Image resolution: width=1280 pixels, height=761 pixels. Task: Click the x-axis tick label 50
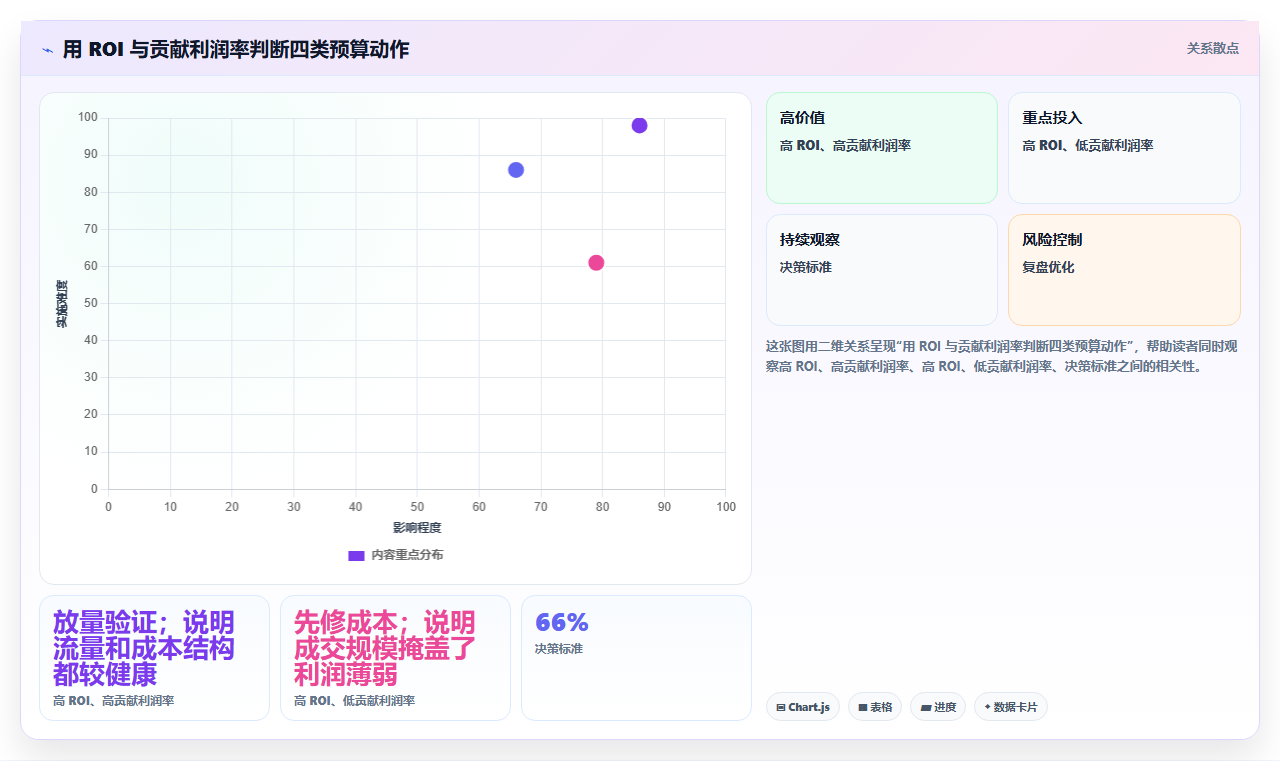(417, 507)
